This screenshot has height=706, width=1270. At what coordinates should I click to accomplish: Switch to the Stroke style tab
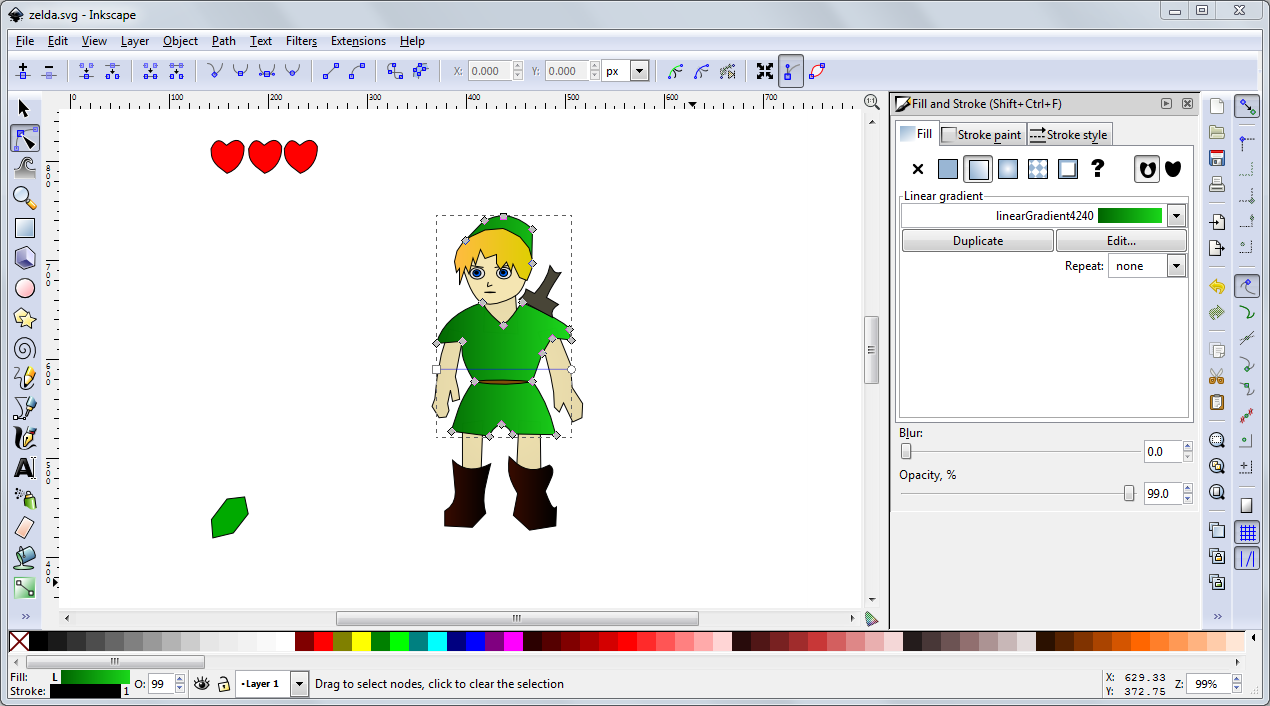(1069, 135)
